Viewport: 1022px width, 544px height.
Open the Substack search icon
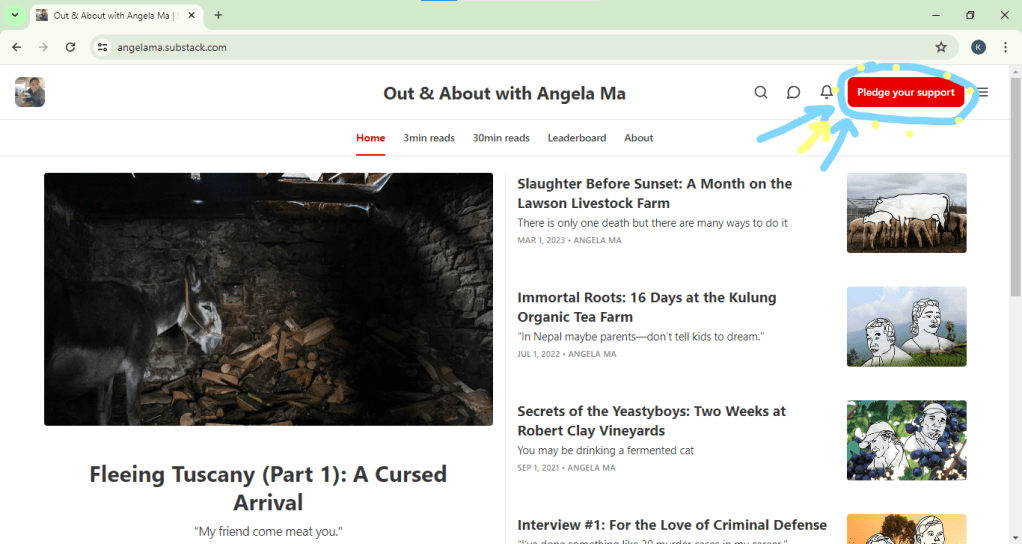[x=761, y=92]
